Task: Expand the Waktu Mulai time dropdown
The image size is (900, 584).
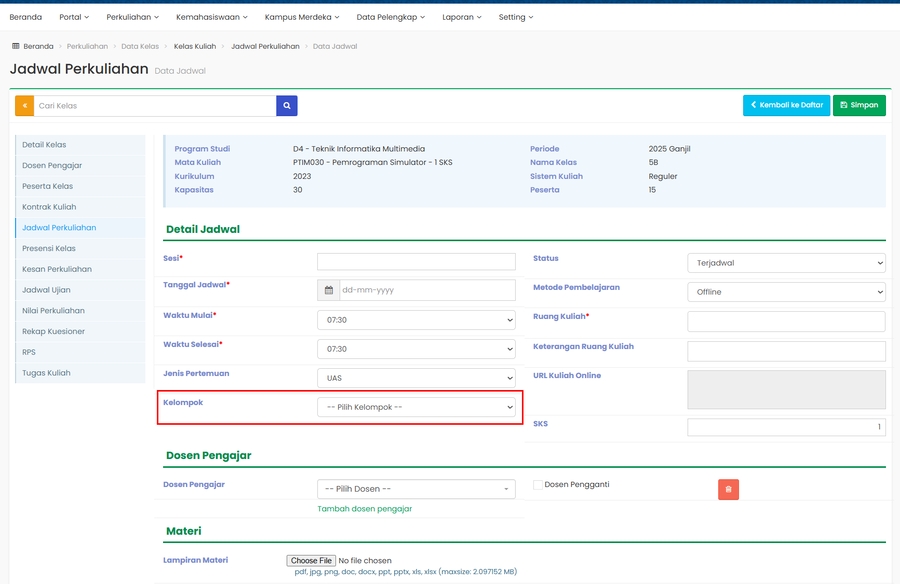Action: 416,320
